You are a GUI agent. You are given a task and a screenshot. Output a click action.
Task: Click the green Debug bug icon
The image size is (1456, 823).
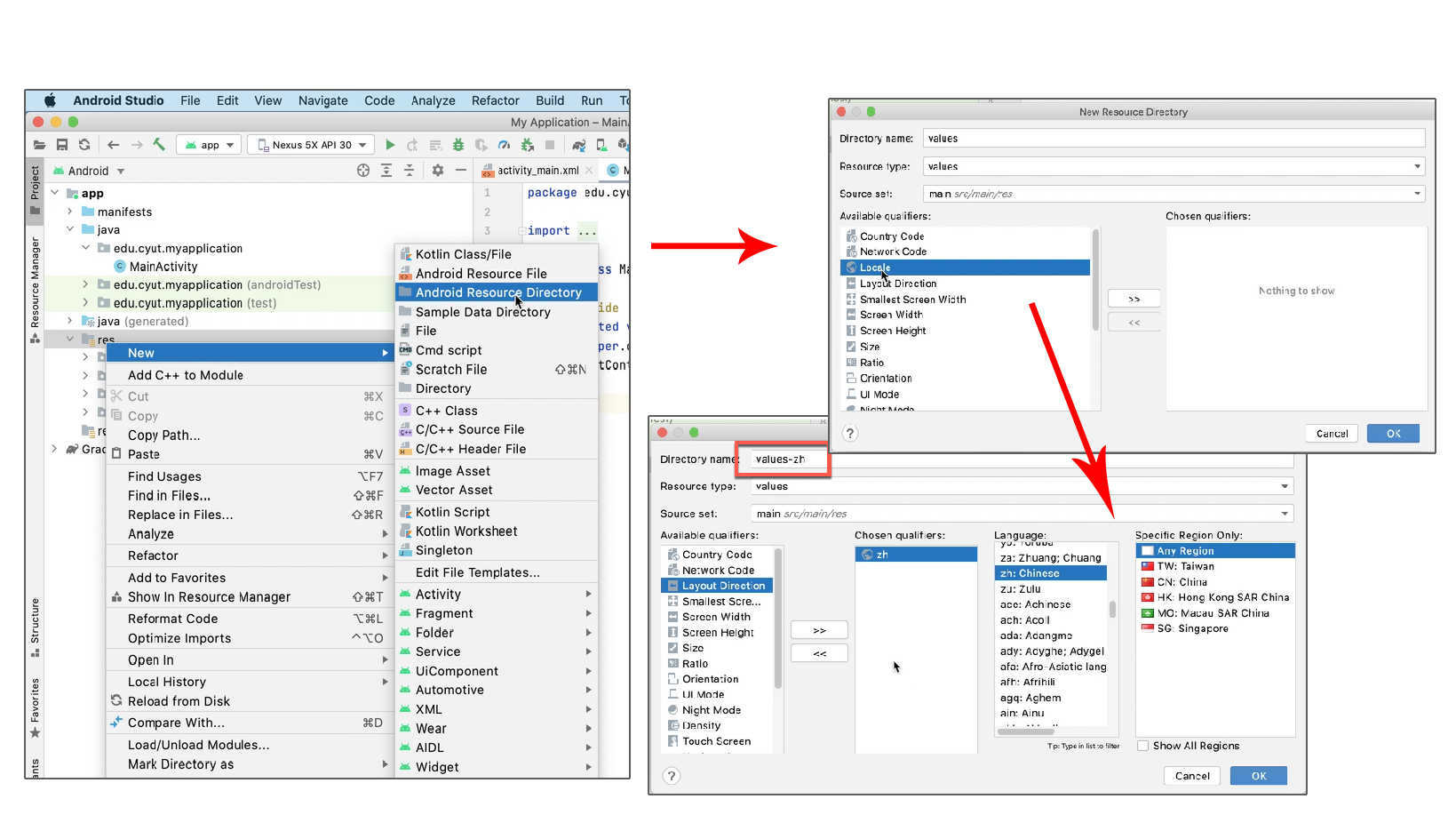click(458, 145)
